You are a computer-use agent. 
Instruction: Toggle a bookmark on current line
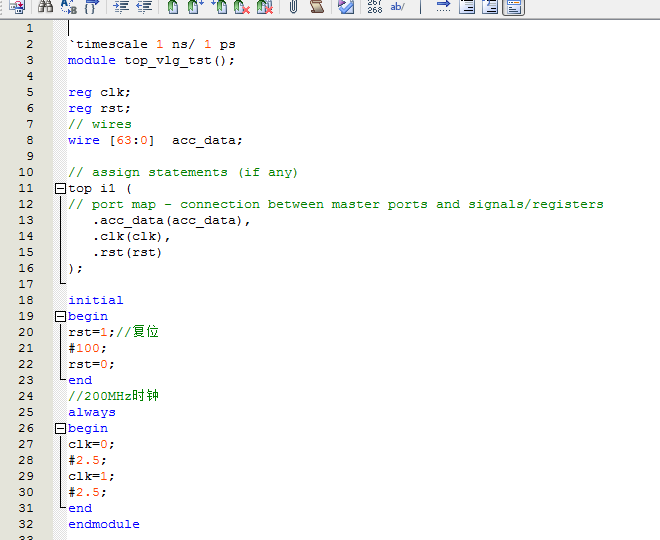[x=173, y=6]
